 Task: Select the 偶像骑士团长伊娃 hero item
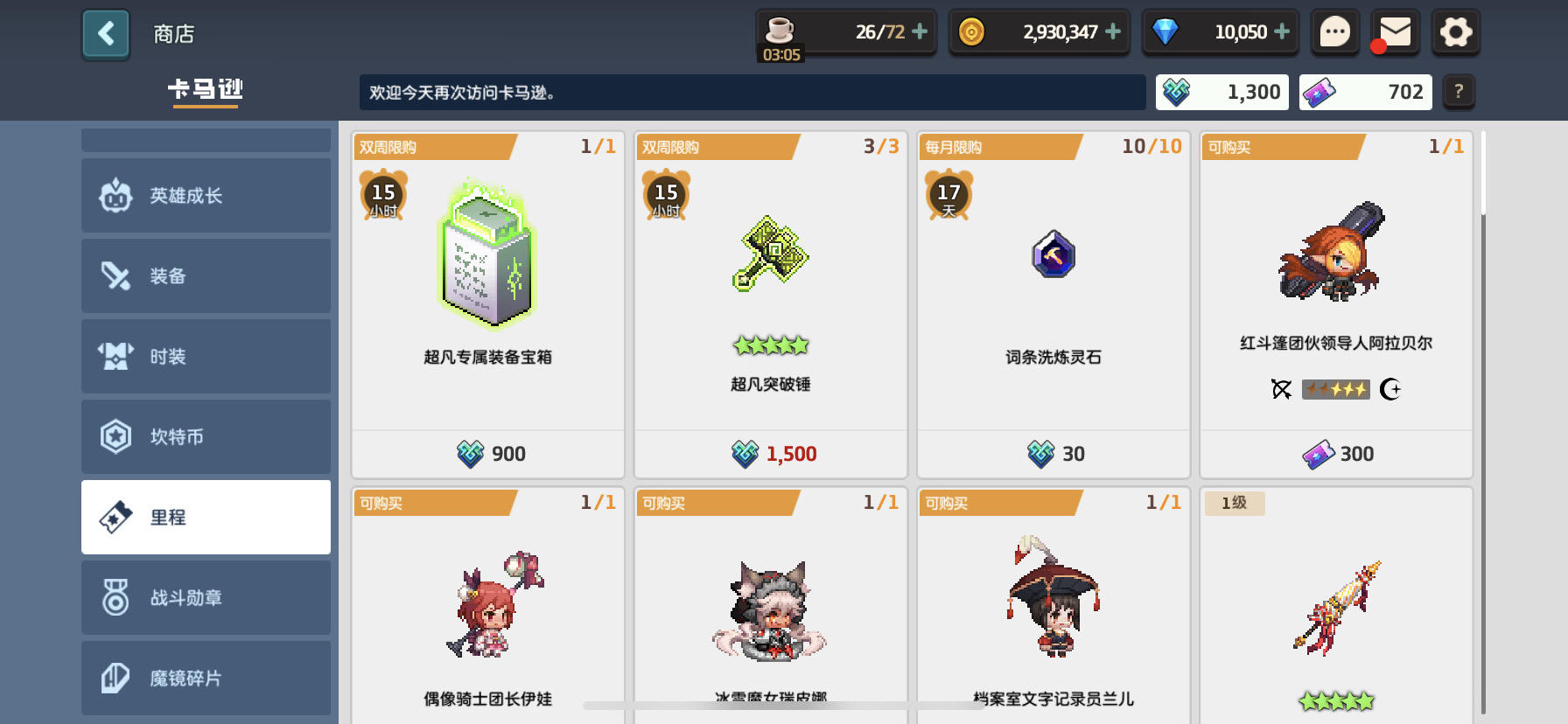click(x=488, y=605)
